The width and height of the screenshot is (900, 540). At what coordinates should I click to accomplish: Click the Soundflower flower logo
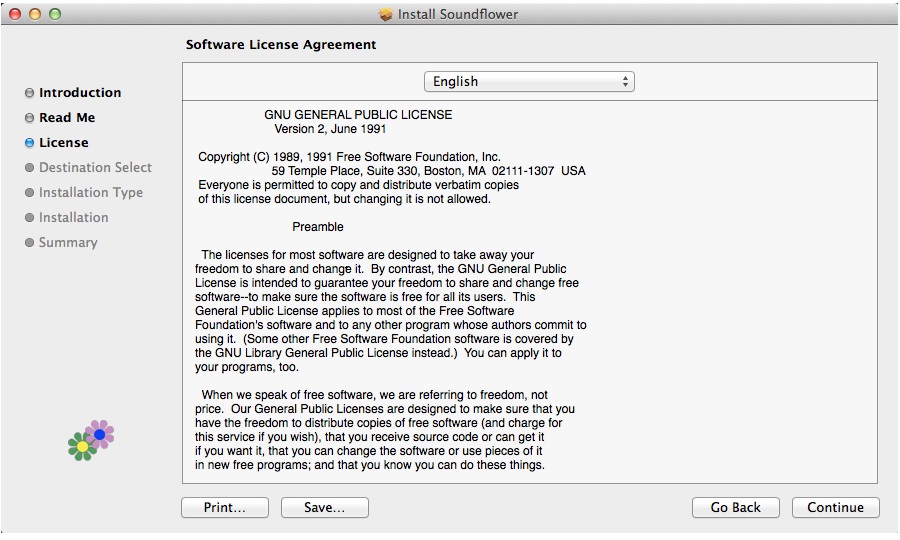[x=91, y=440]
